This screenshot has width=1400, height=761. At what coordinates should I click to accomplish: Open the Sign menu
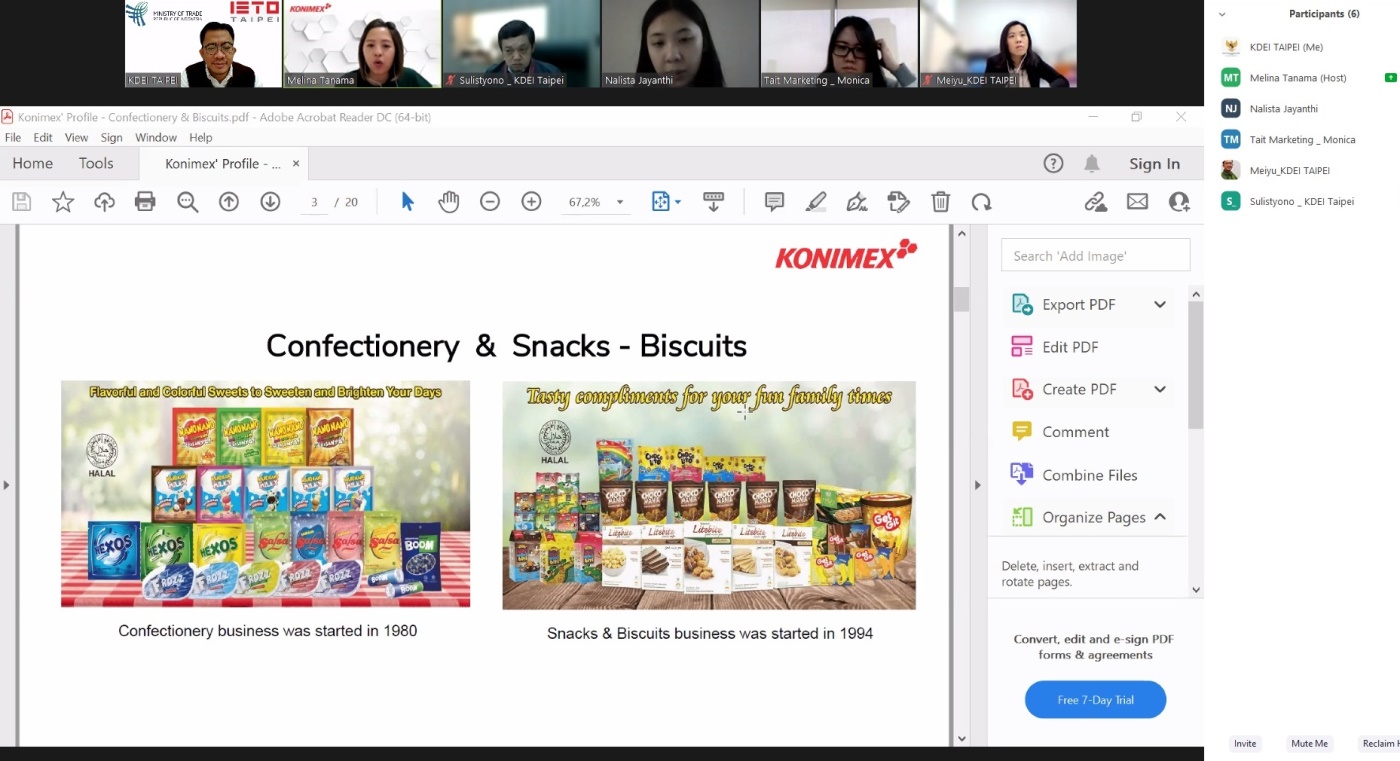pos(111,138)
